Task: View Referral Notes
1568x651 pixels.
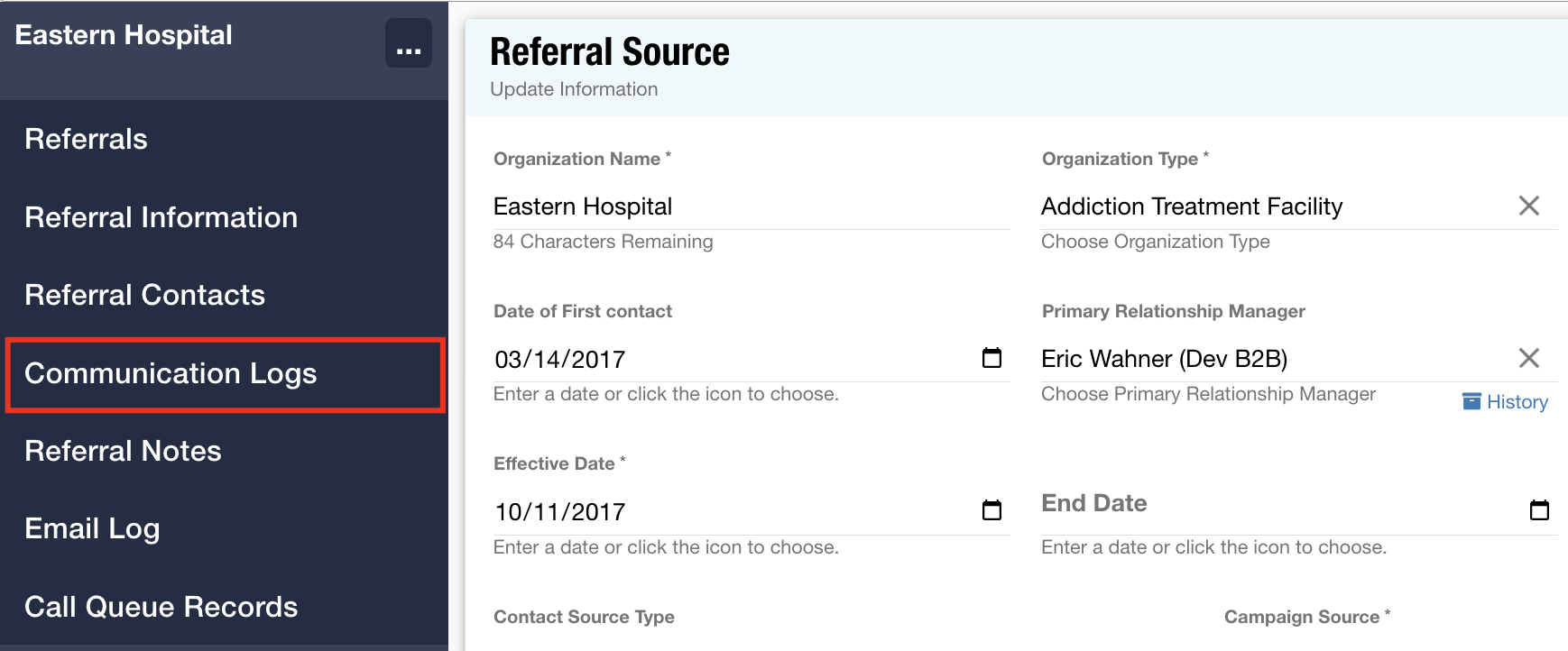Action: tap(123, 451)
